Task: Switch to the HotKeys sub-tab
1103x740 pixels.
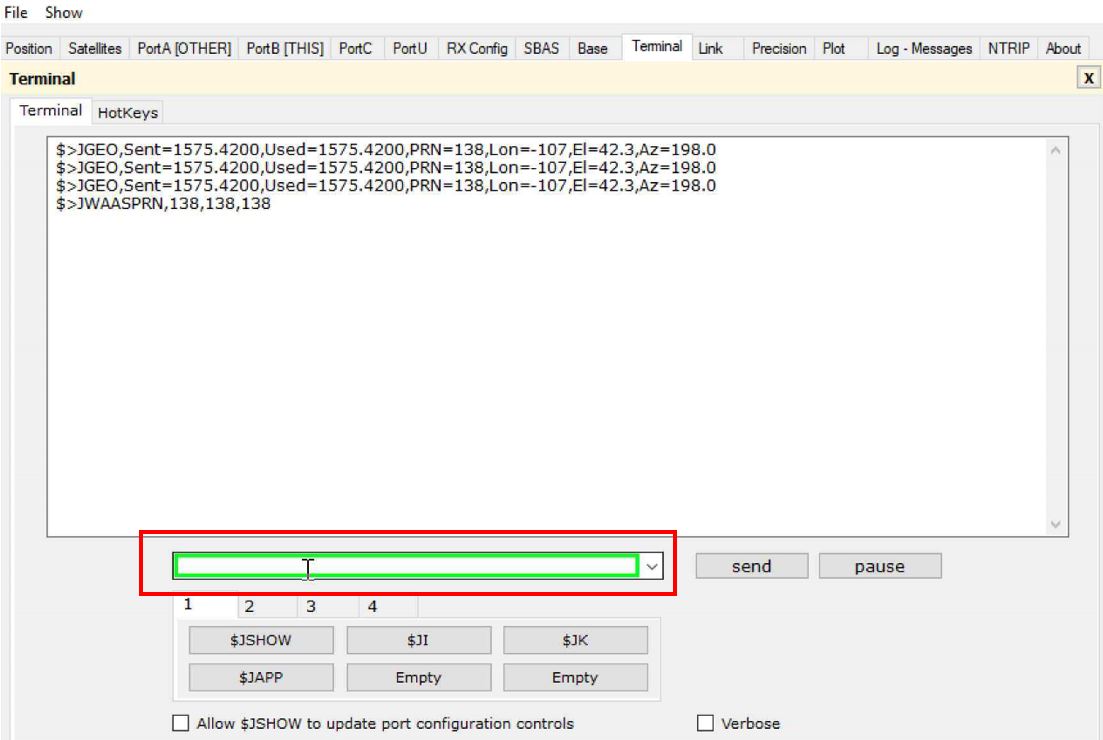Action: [127, 113]
